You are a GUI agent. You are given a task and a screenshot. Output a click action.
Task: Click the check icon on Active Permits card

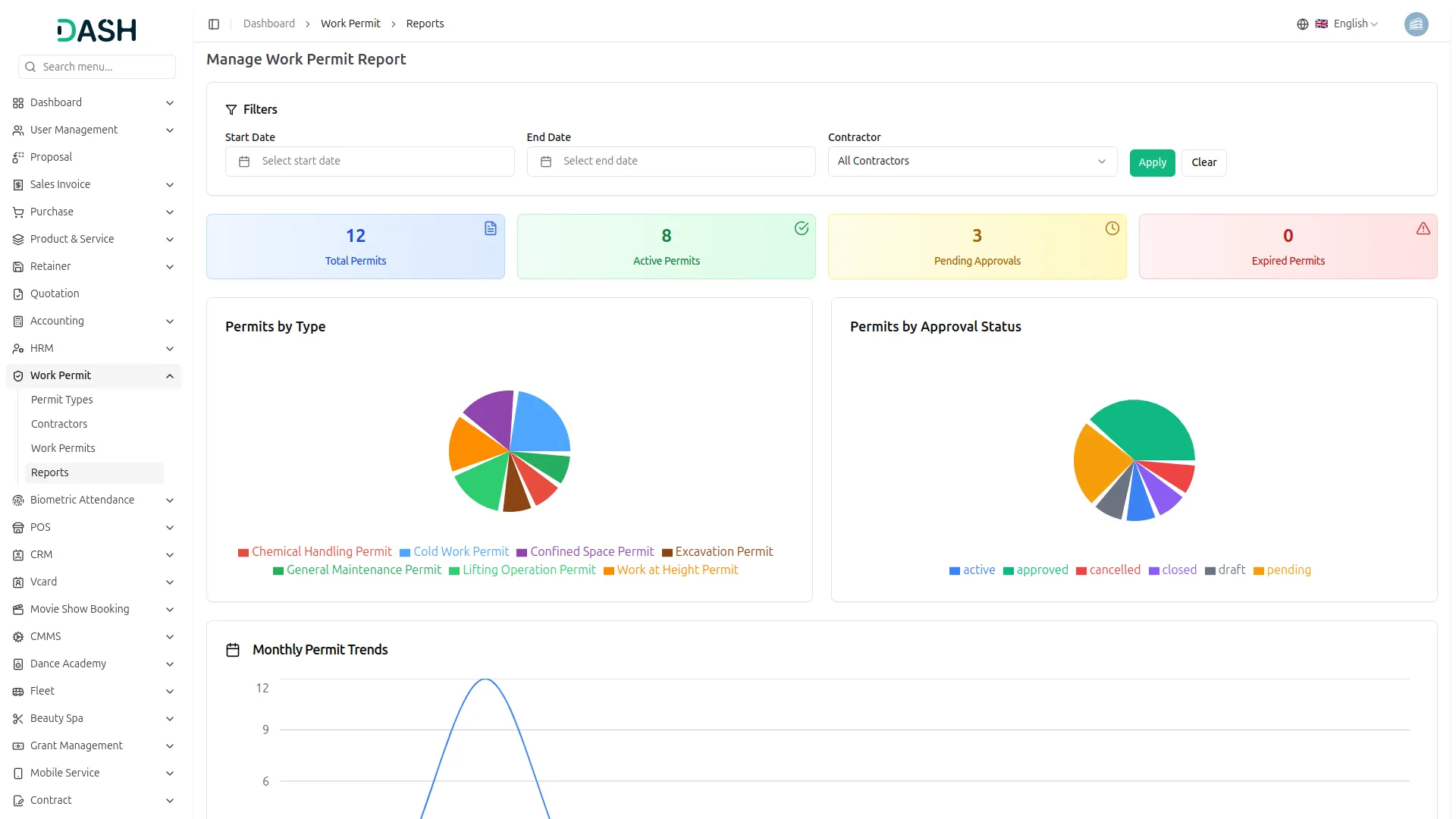point(801,228)
